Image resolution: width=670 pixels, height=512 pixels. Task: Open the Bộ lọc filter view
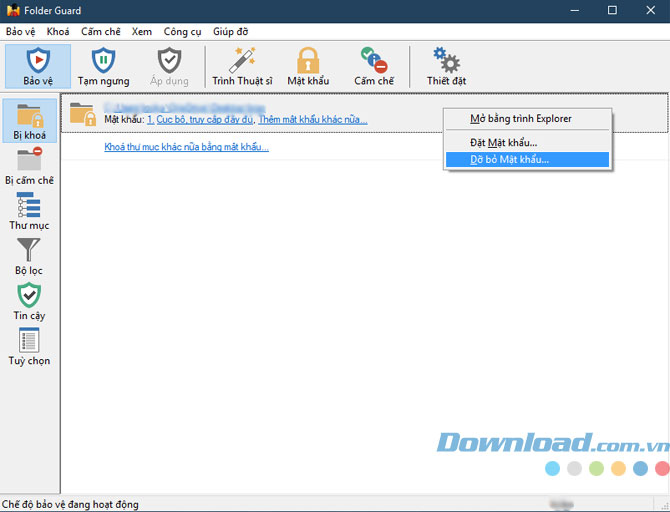(30, 257)
